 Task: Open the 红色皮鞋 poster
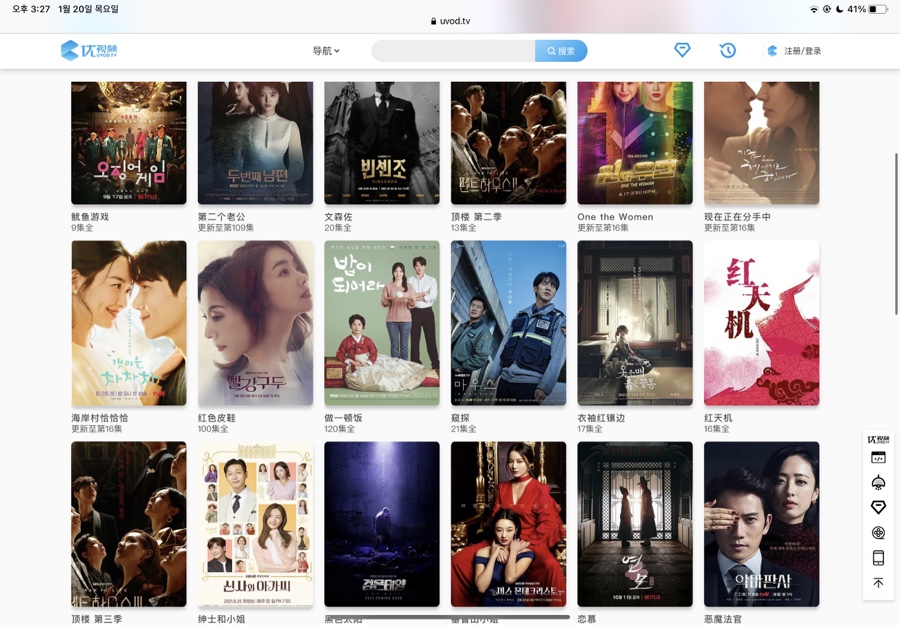(x=255, y=323)
